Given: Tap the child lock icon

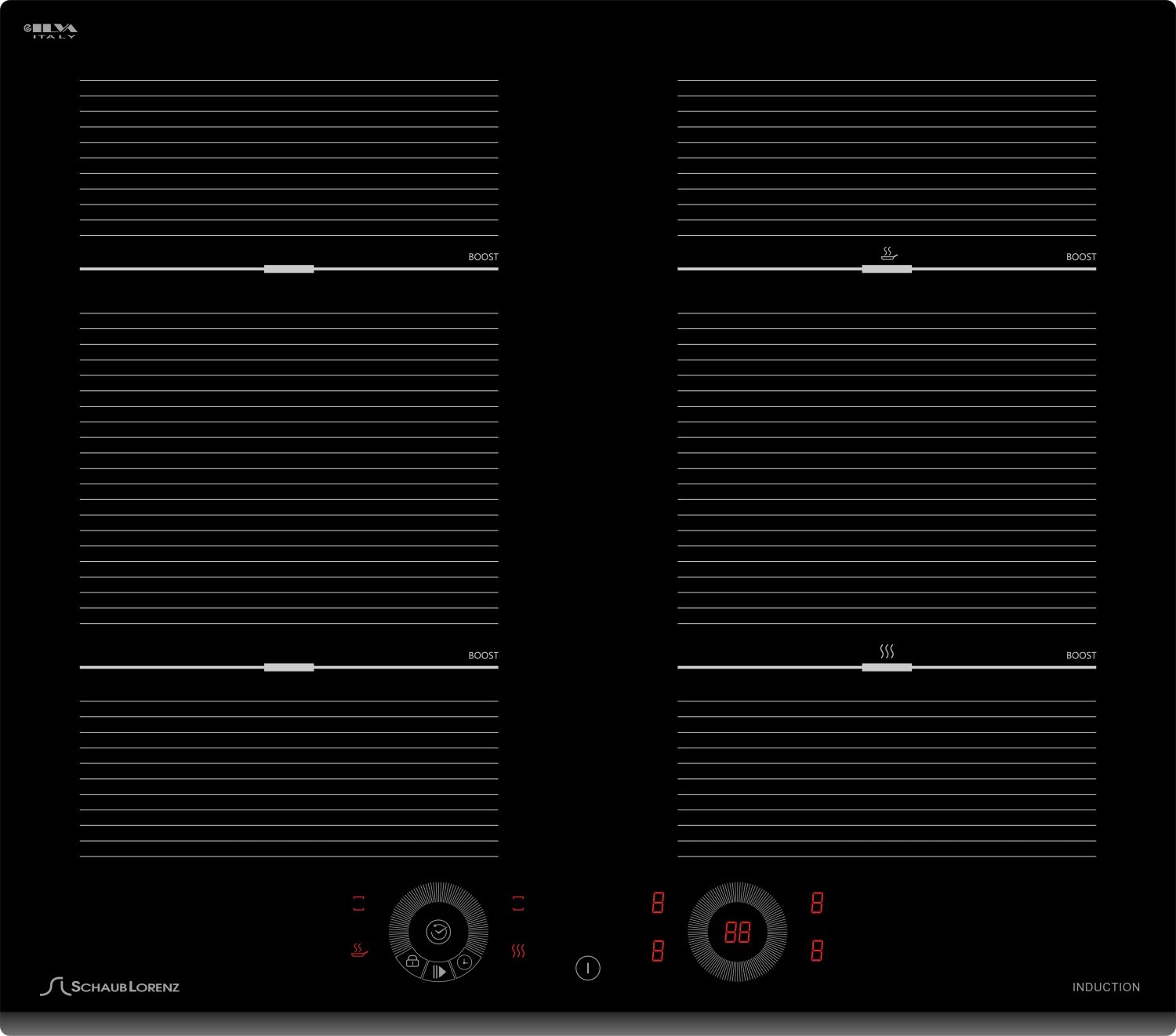Looking at the screenshot, I should click(x=412, y=962).
